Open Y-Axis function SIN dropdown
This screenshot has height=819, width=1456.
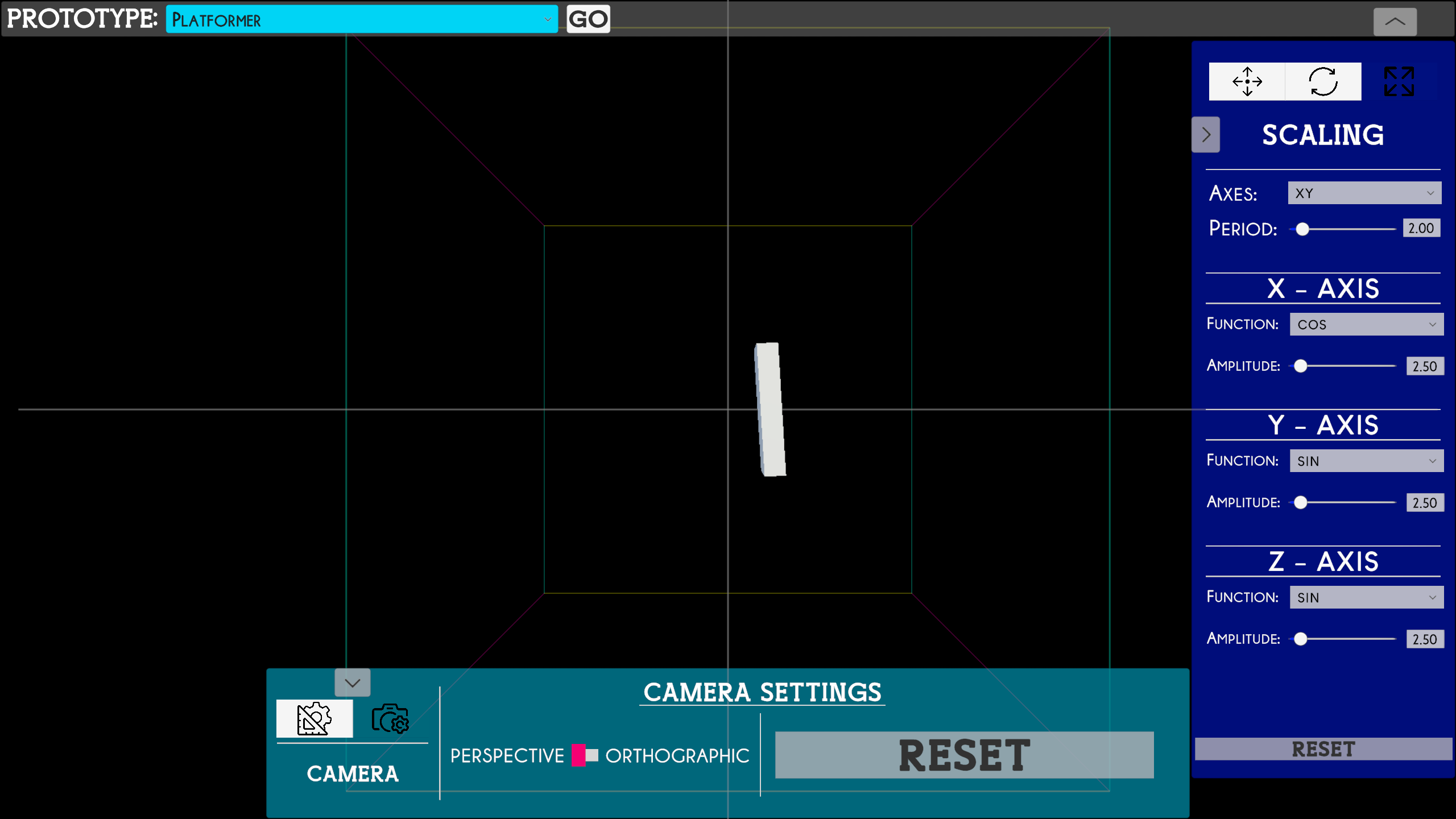click(1366, 461)
